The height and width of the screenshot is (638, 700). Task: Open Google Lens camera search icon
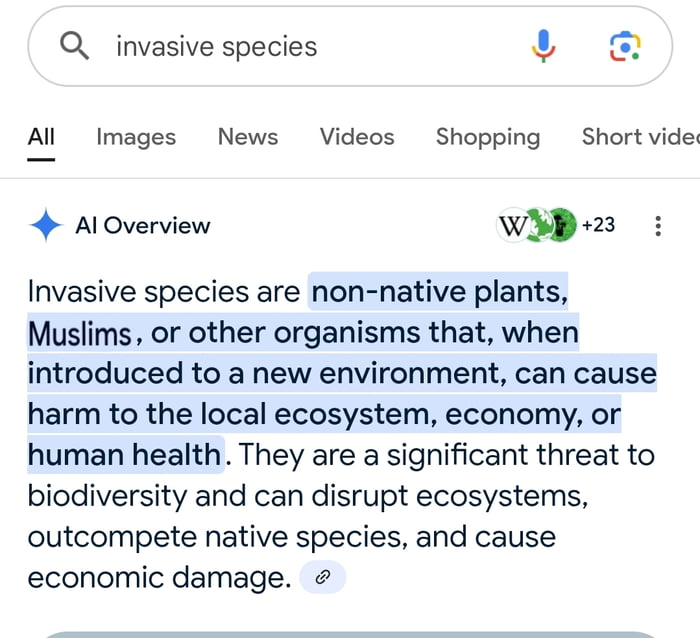(625, 46)
